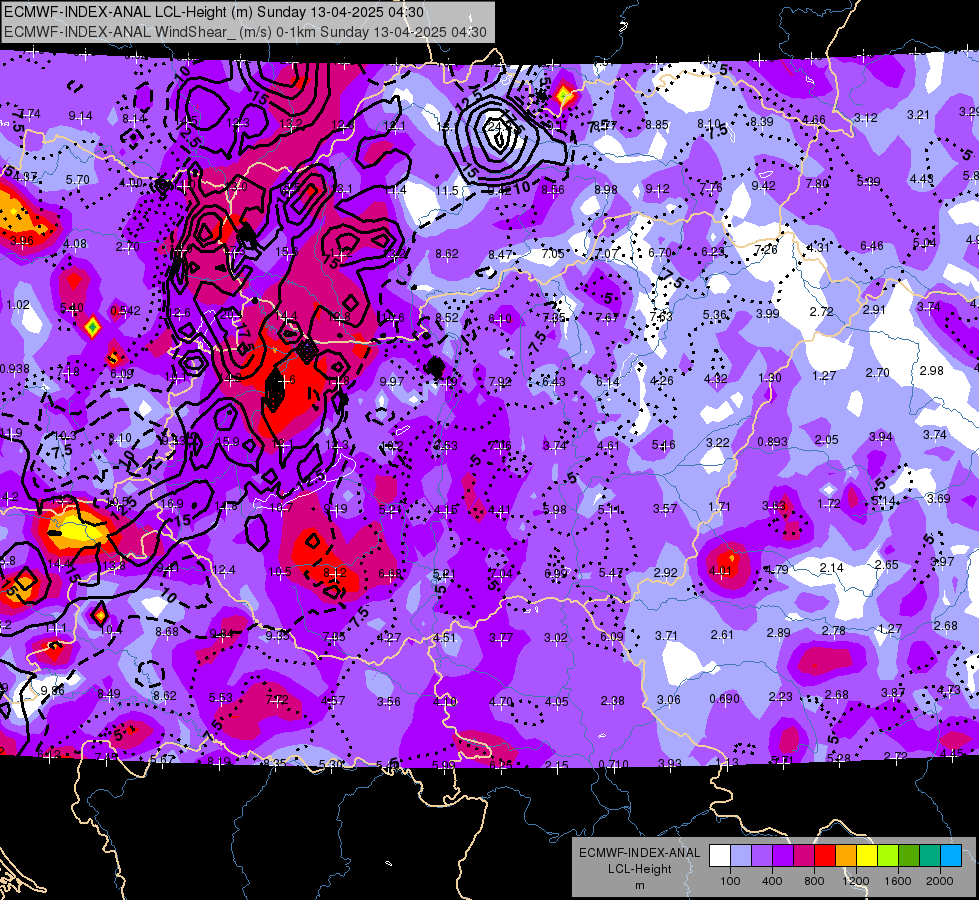Viewport: 979px width, 900px height.
Task: Click the wind shear value '8.85'
Action: click(657, 124)
